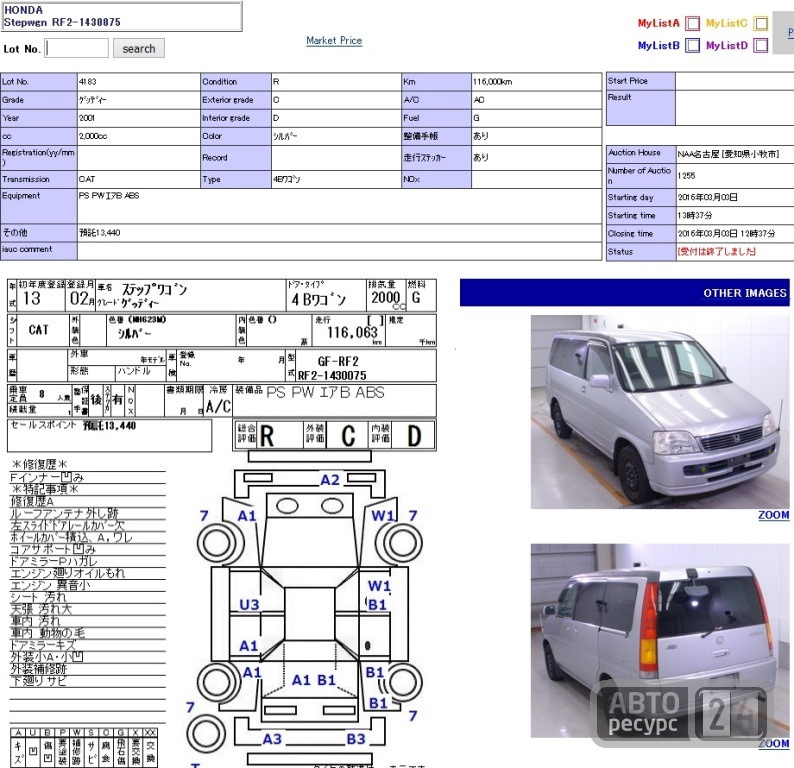Click the front view car thumbnail
The image size is (794, 768).
(x=660, y=412)
